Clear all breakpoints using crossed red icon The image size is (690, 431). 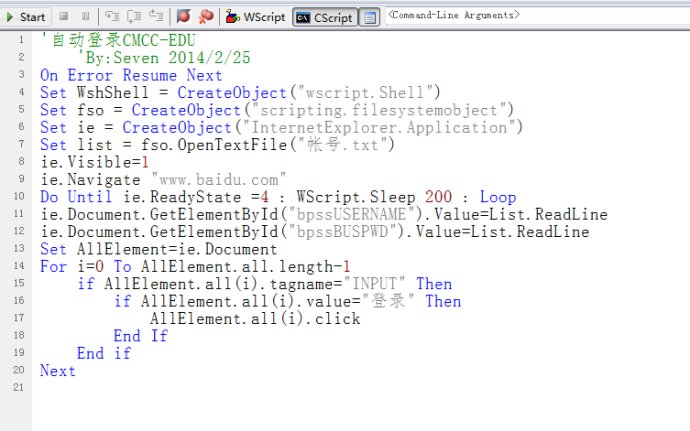205,16
